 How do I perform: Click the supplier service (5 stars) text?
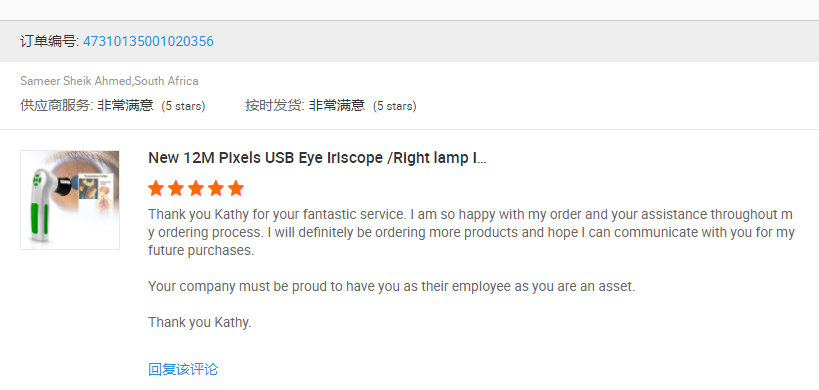pyautogui.click(x=183, y=106)
